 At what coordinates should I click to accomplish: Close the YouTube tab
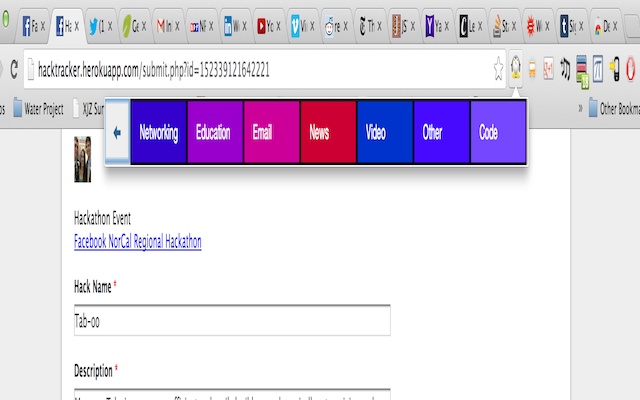pos(278,27)
